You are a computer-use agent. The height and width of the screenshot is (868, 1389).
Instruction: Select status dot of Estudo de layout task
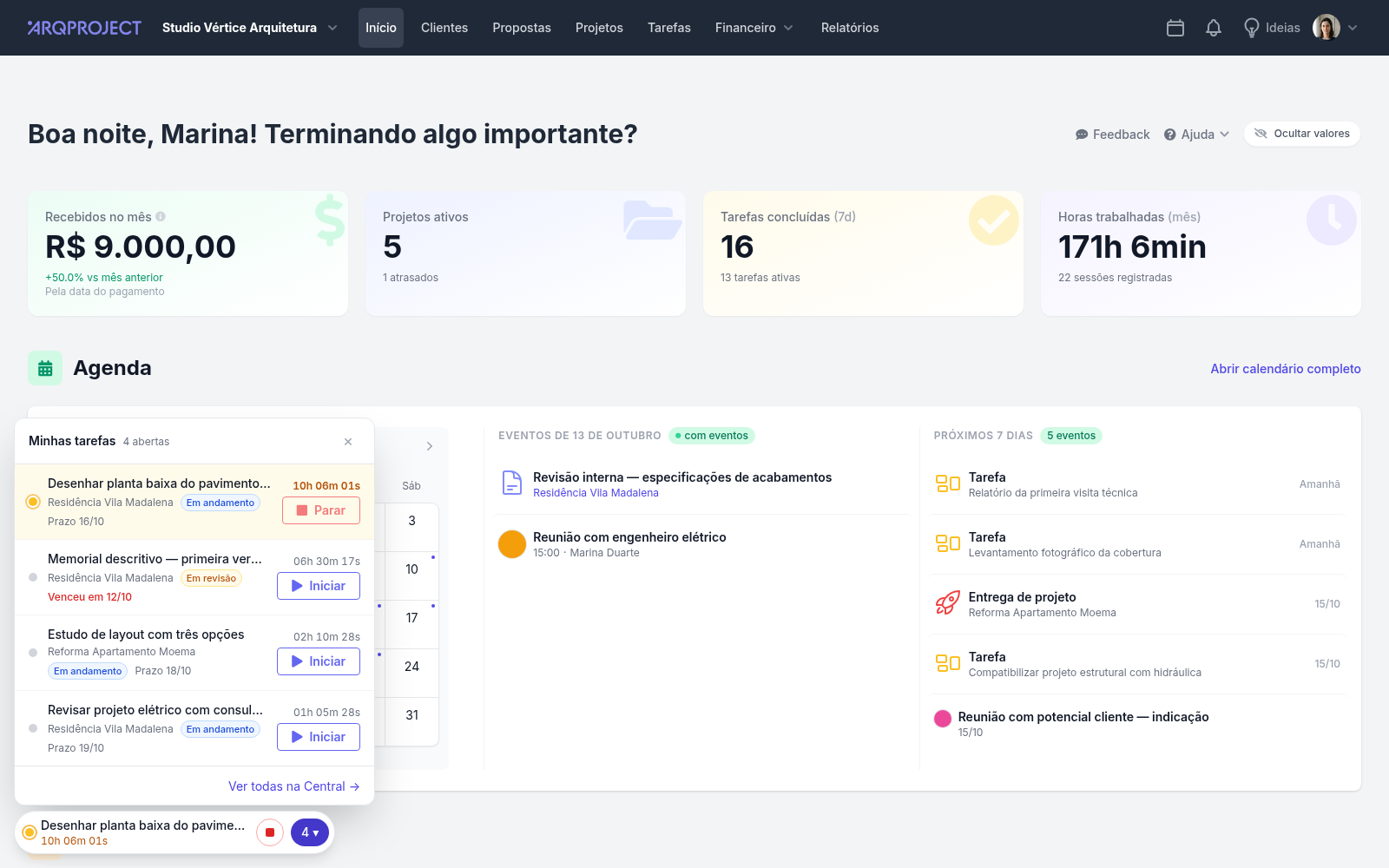tap(33, 653)
